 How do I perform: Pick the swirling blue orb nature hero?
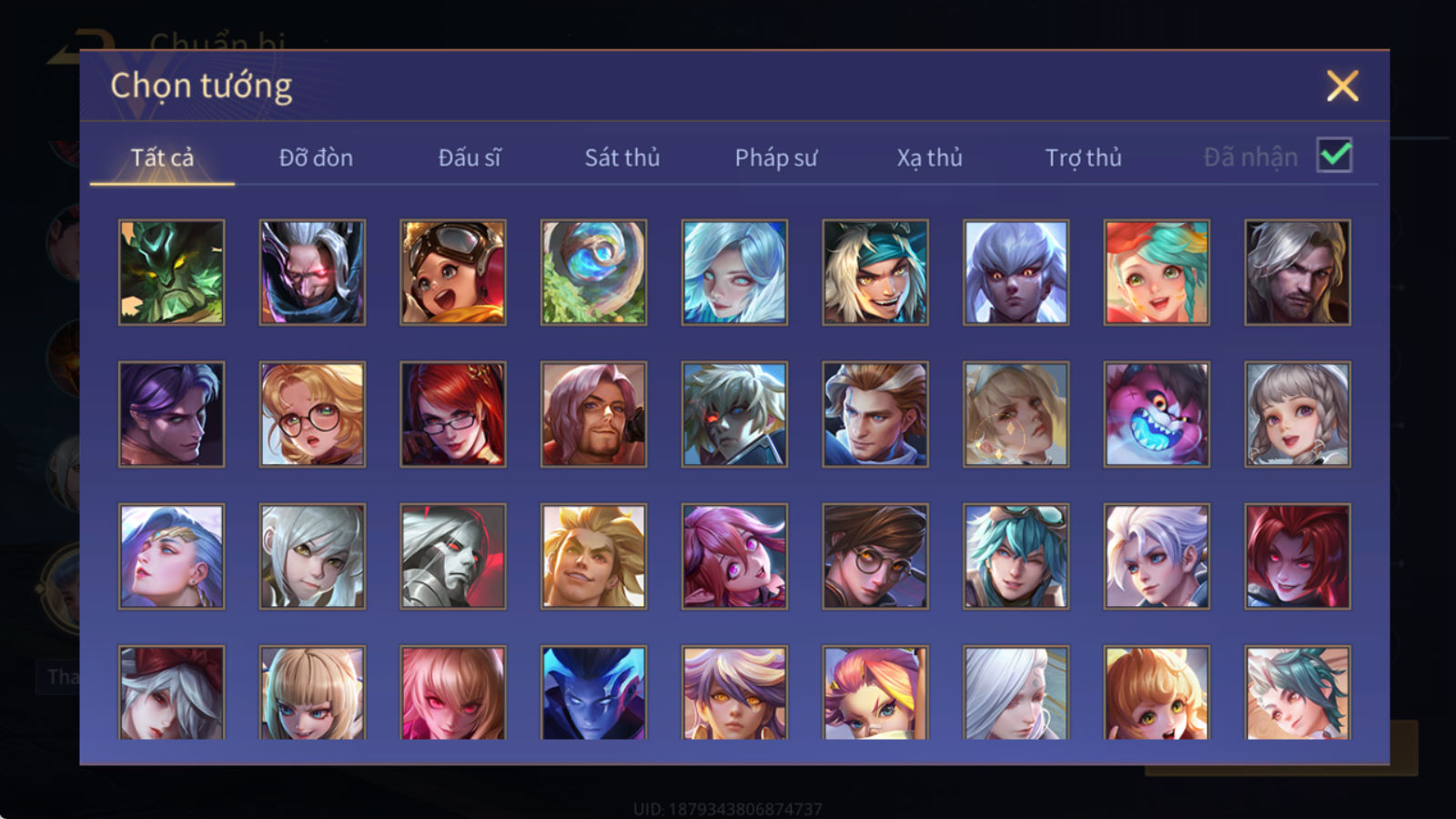593,272
